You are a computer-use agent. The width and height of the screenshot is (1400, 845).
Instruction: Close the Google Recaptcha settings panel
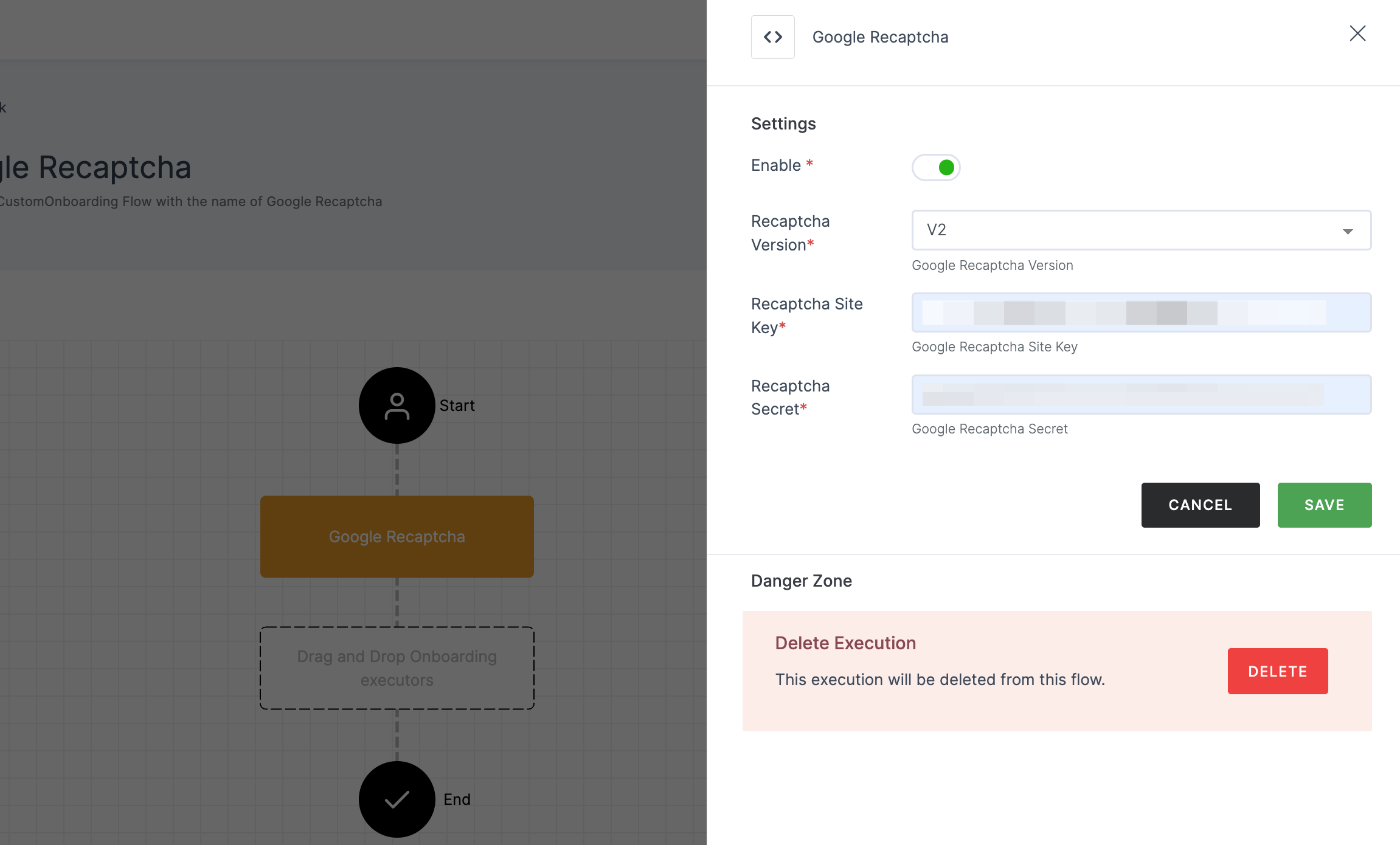[1357, 33]
